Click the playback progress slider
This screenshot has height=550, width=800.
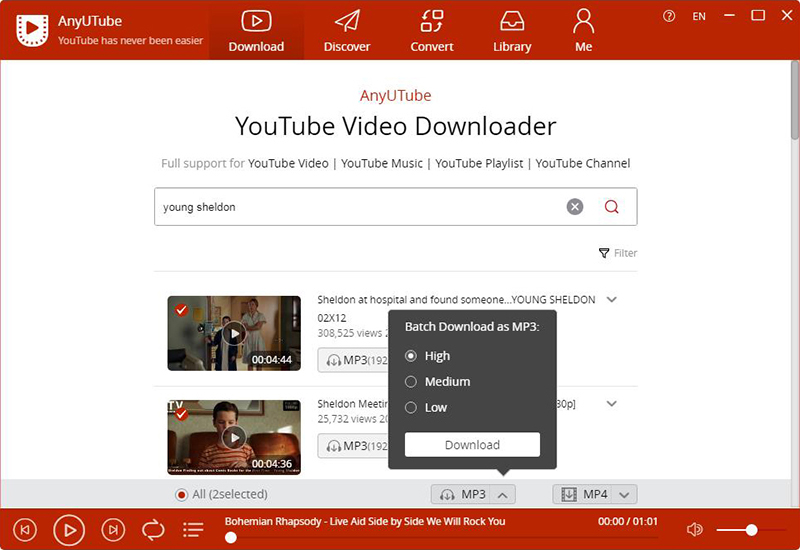point(441,537)
